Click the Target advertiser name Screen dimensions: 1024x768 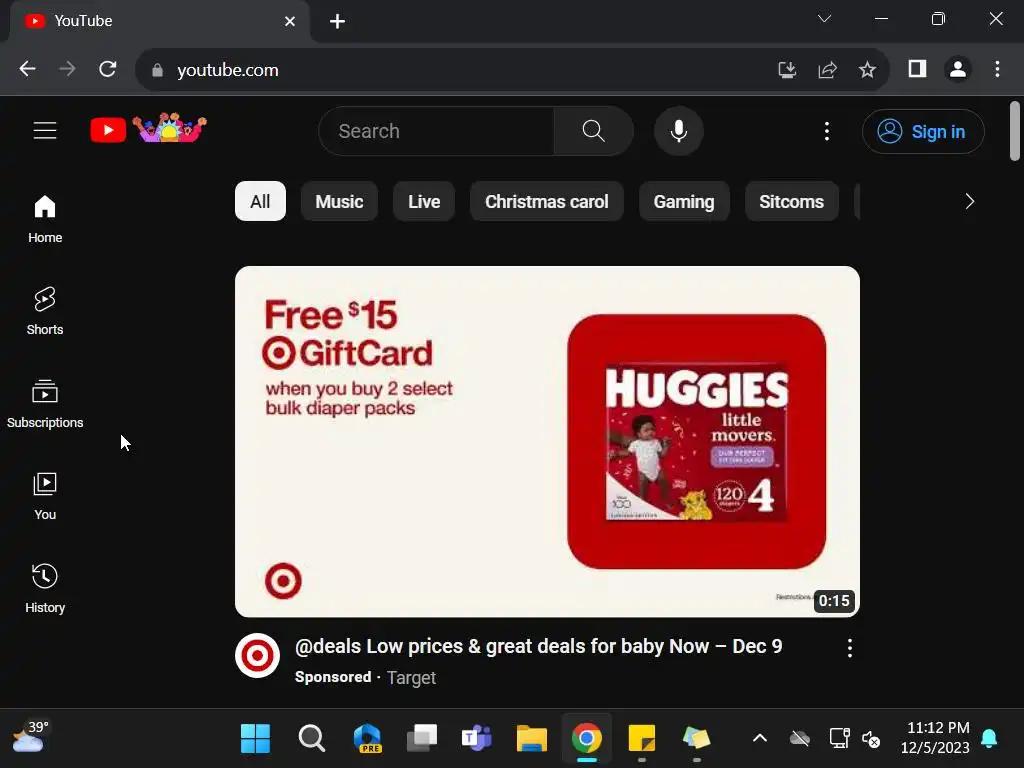(x=411, y=678)
